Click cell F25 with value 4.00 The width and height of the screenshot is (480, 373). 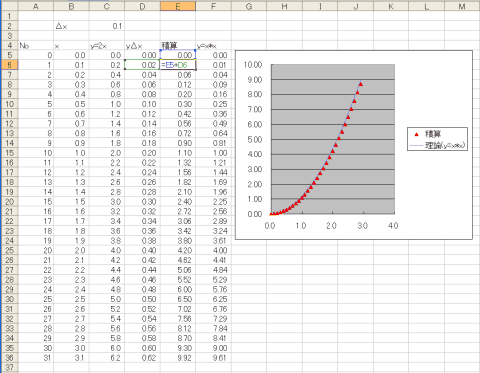click(x=213, y=250)
